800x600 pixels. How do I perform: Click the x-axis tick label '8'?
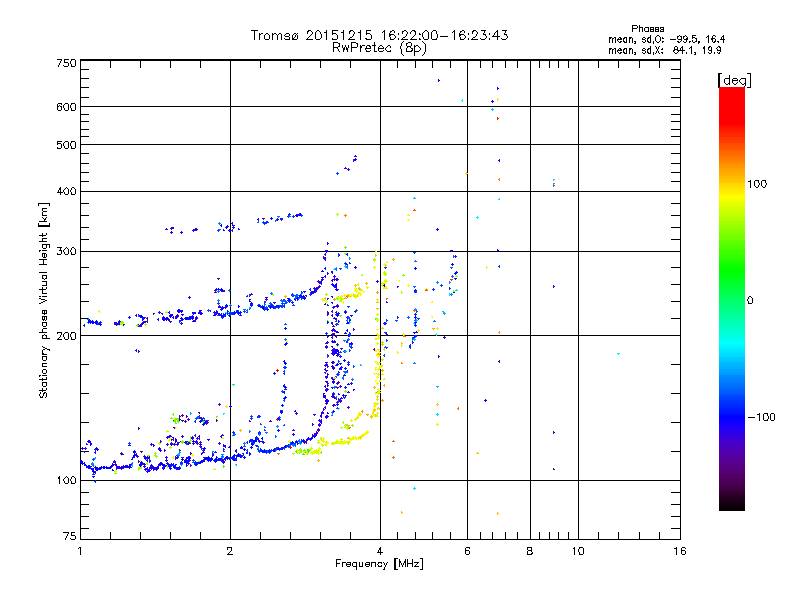(x=530, y=551)
